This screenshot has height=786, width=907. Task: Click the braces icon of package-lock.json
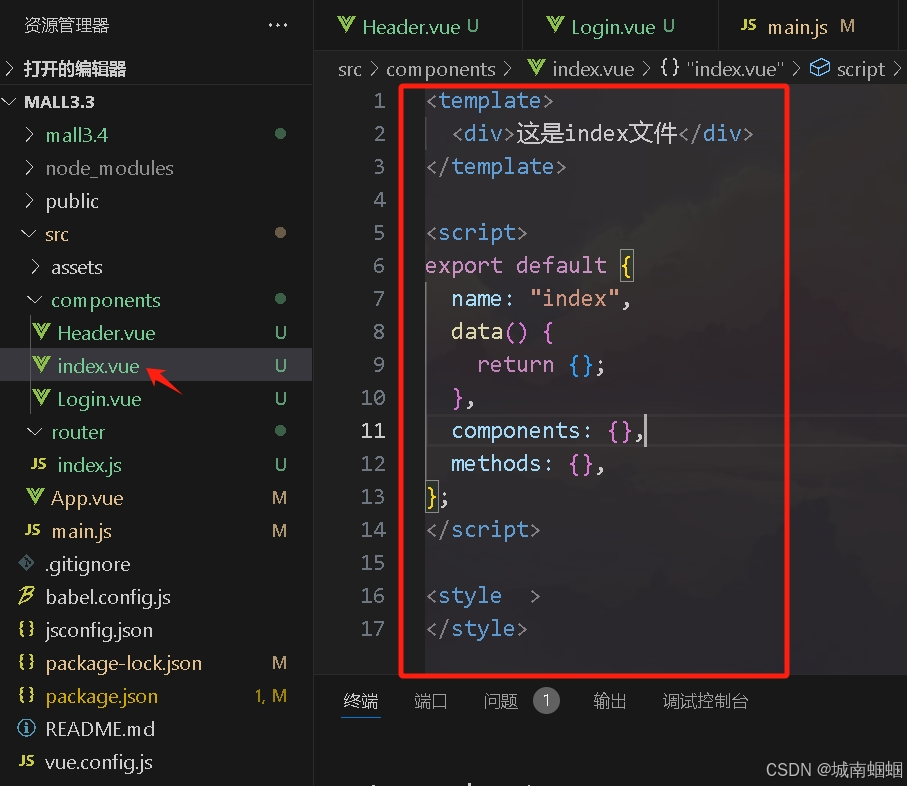click(26, 662)
